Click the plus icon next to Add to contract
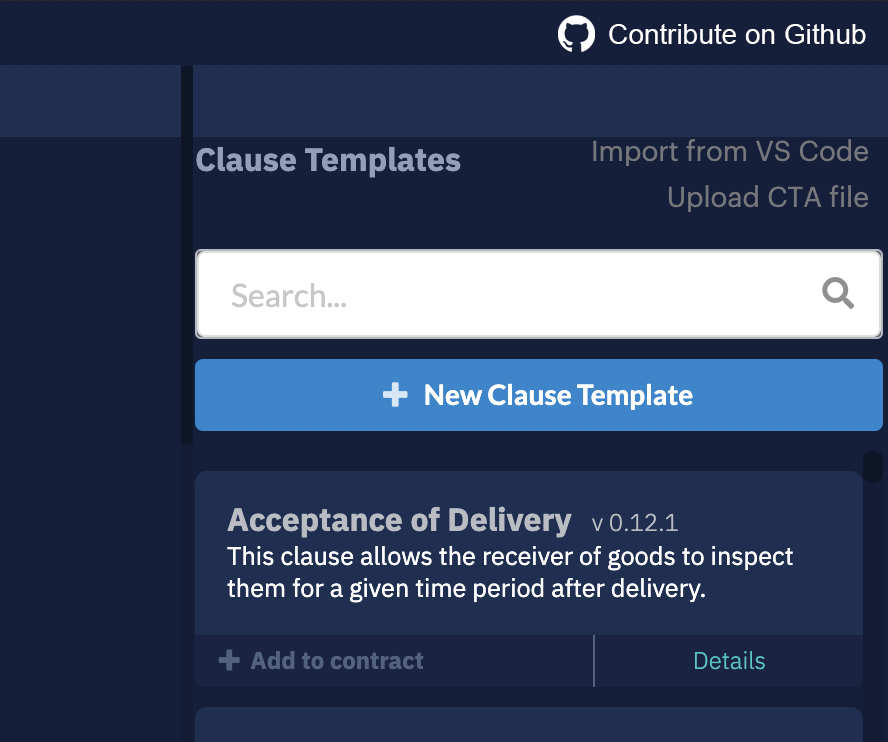The height and width of the screenshot is (742, 888). click(229, 660)
